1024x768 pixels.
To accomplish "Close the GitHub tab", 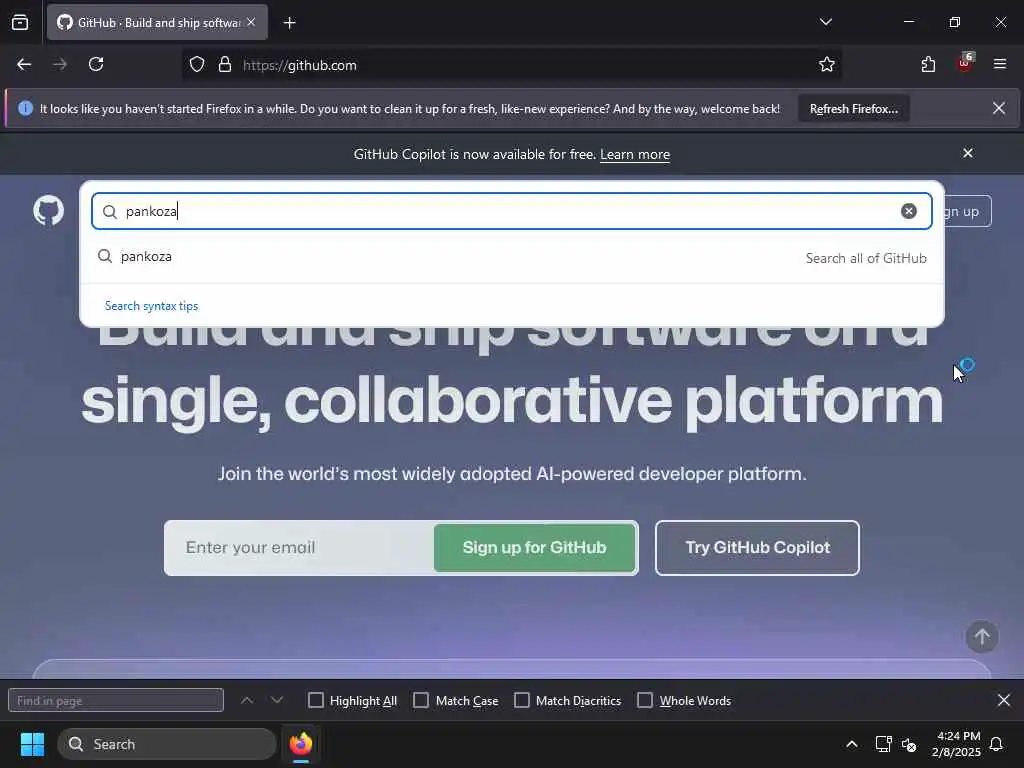I will [x=251, y=22].
